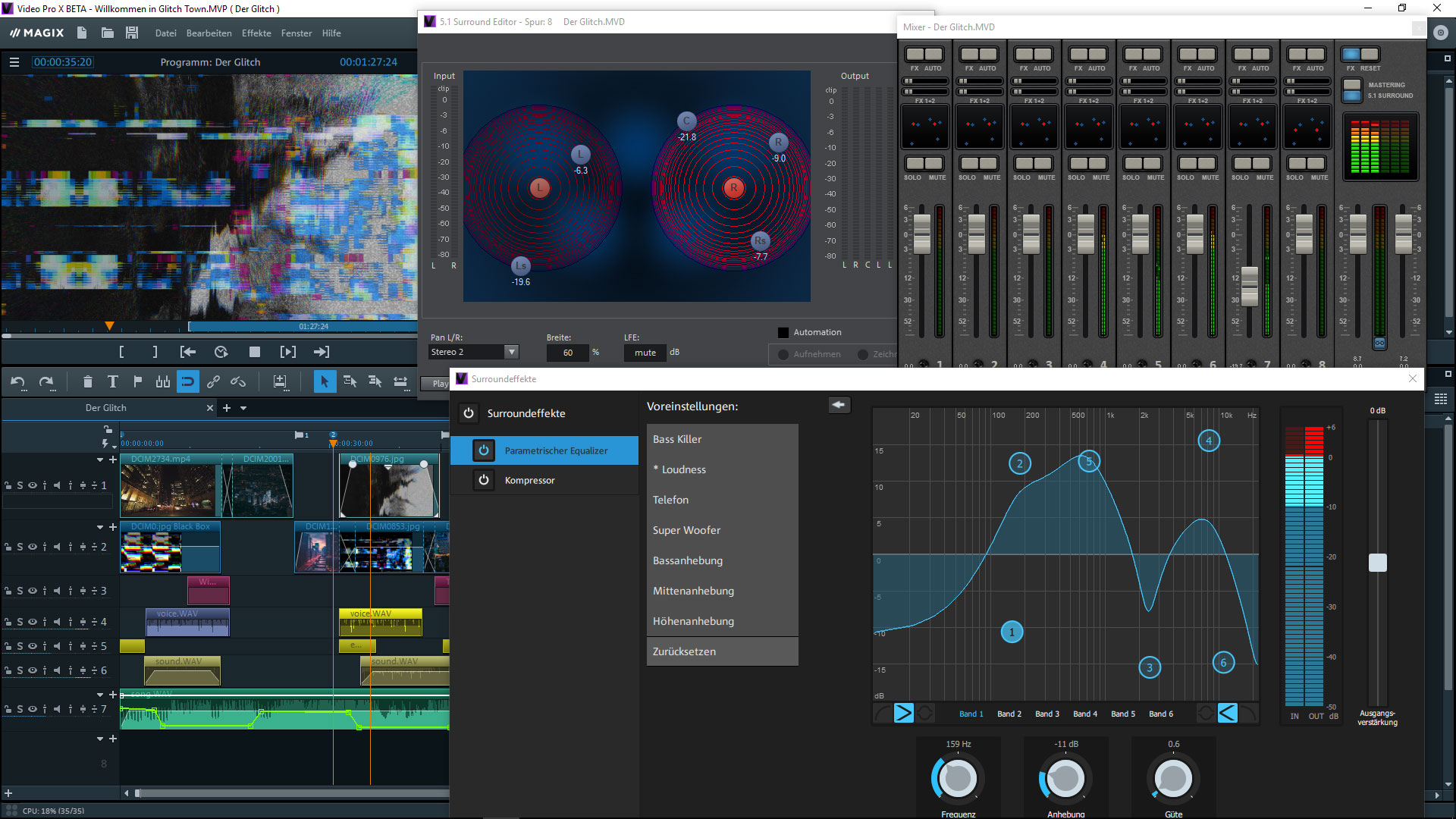Toggle the Kompressor power button

(x=483, y=480)
